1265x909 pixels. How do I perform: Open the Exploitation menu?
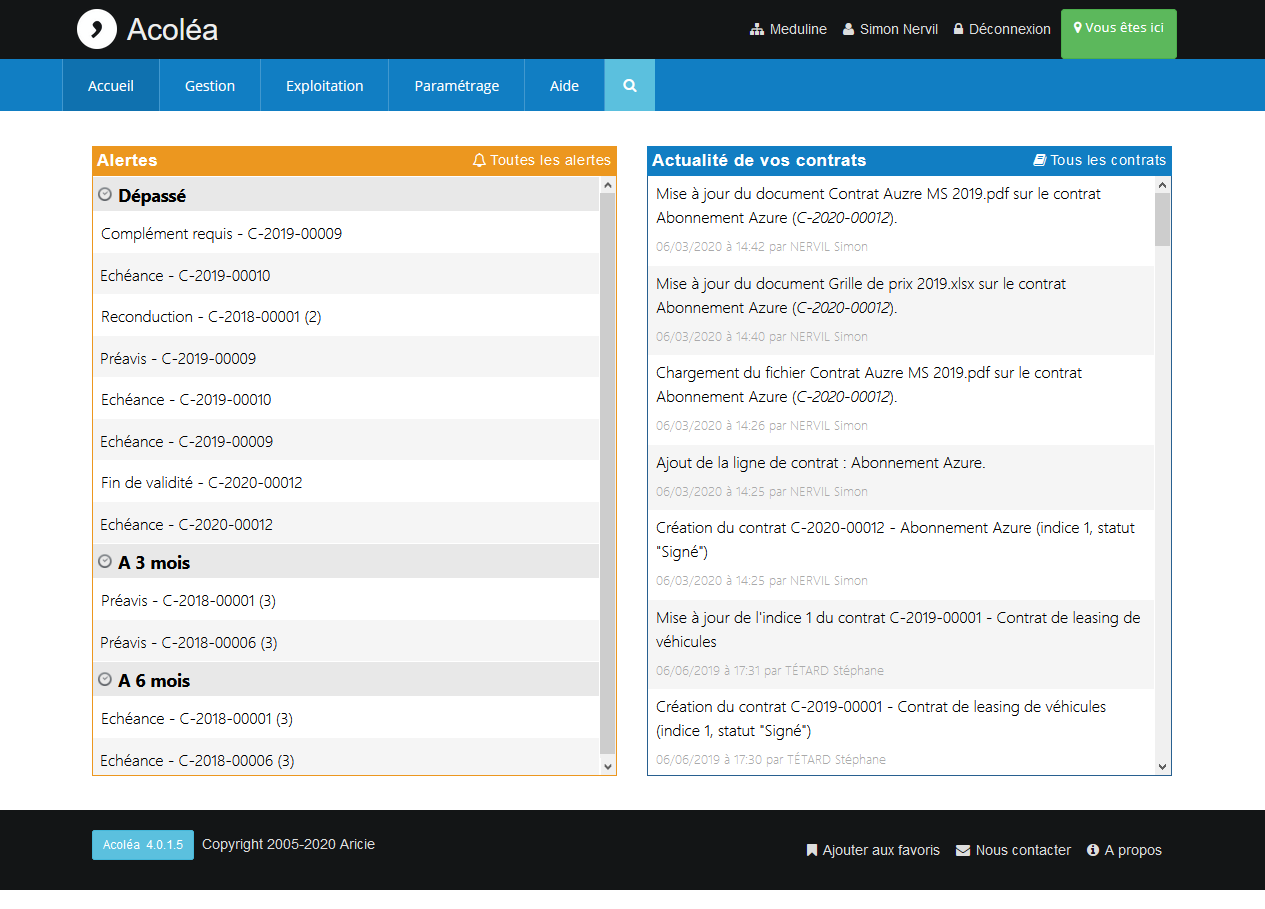click(x=325, y=86)
